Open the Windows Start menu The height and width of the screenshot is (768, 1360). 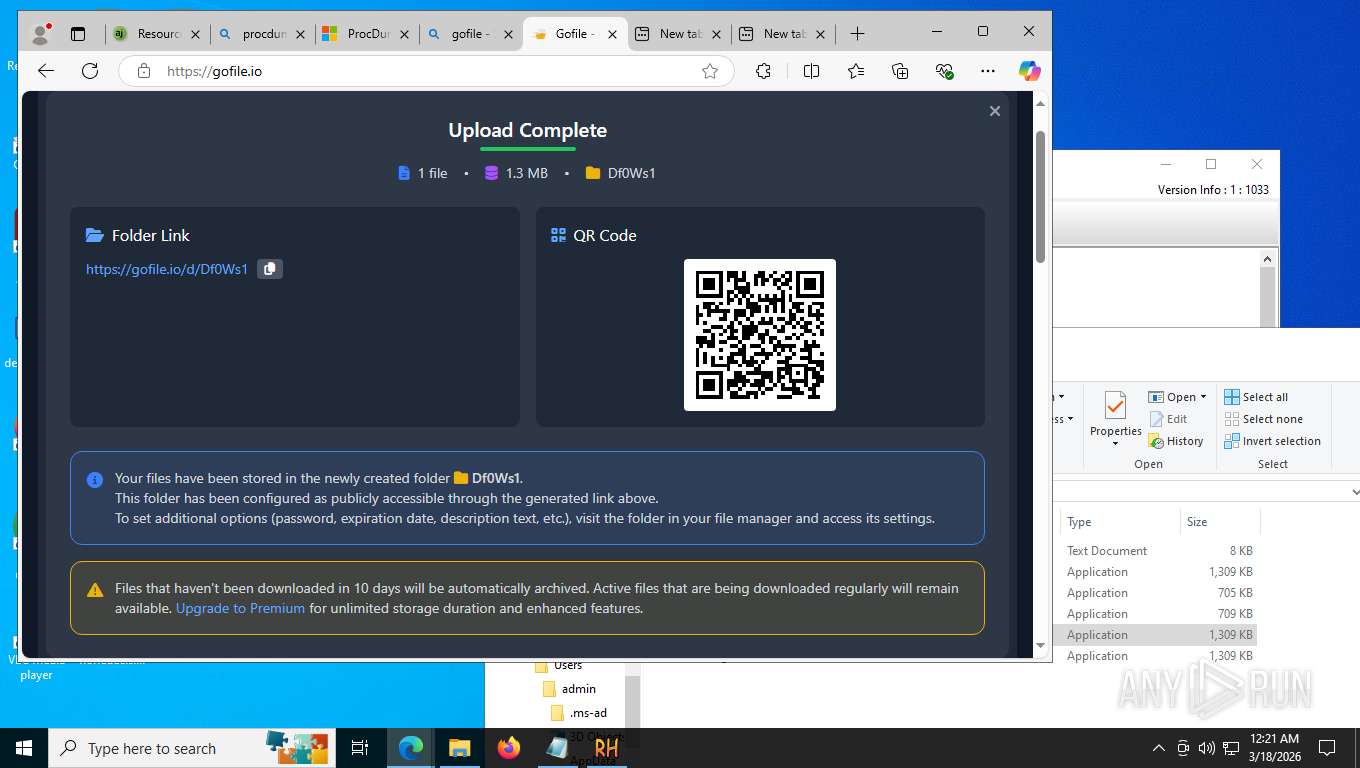tap(24, 748)
